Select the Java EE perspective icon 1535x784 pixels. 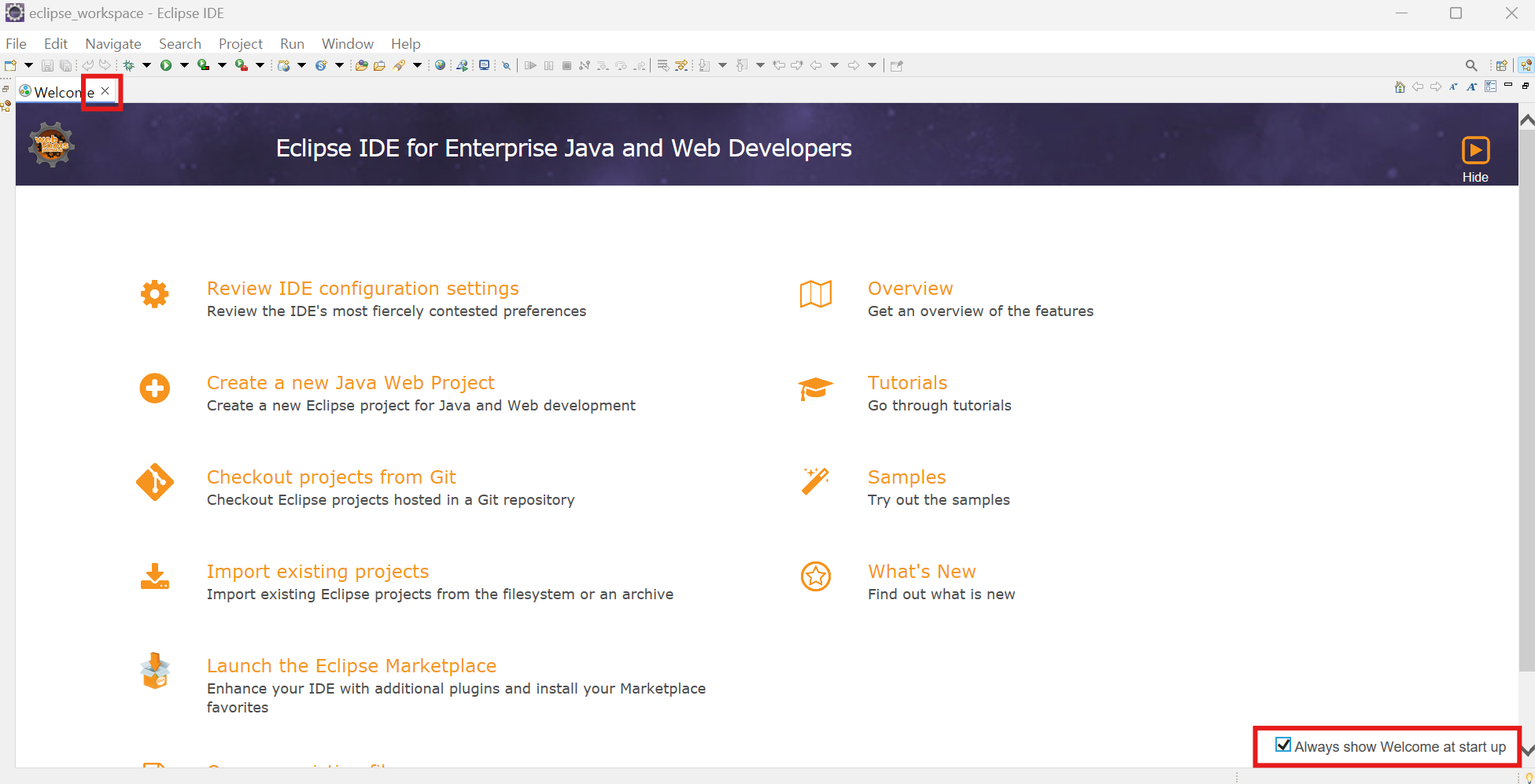pos(1526,65)
